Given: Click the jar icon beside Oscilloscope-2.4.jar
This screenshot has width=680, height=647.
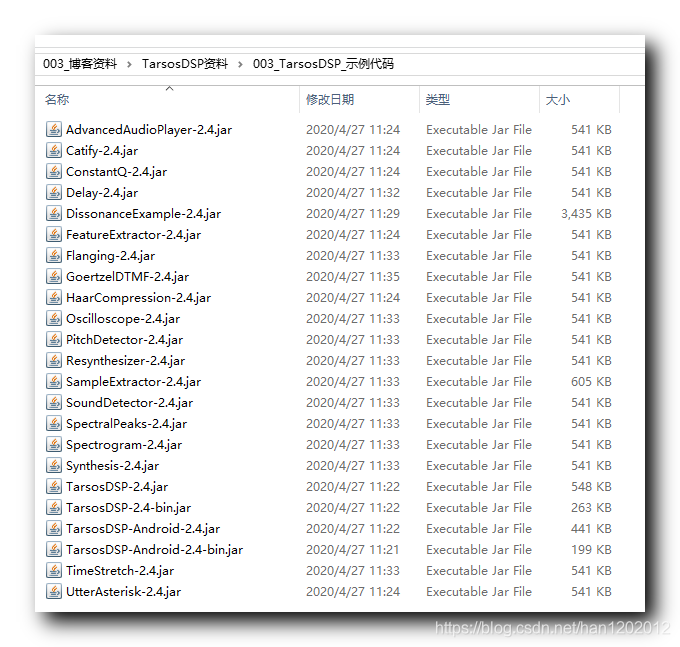Looking at the screenshot, I should tap(54, 318).
